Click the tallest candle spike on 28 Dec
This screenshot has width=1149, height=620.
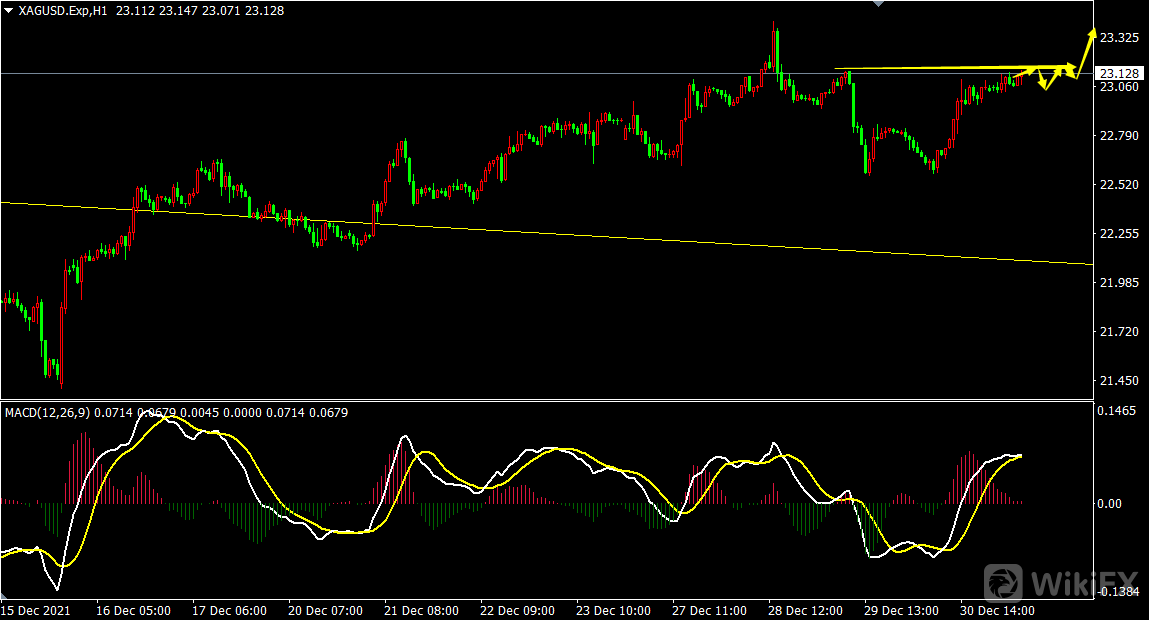click(x=775, y=45)
